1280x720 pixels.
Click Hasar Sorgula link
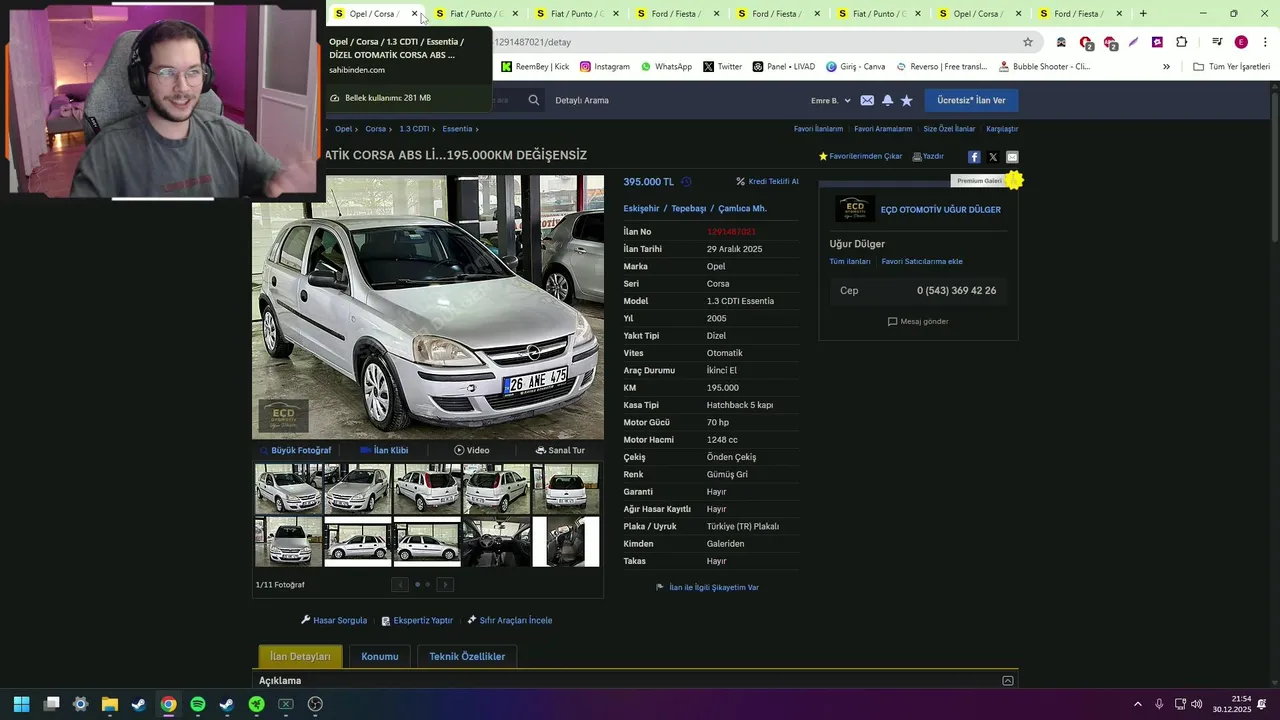coord(334,621)
